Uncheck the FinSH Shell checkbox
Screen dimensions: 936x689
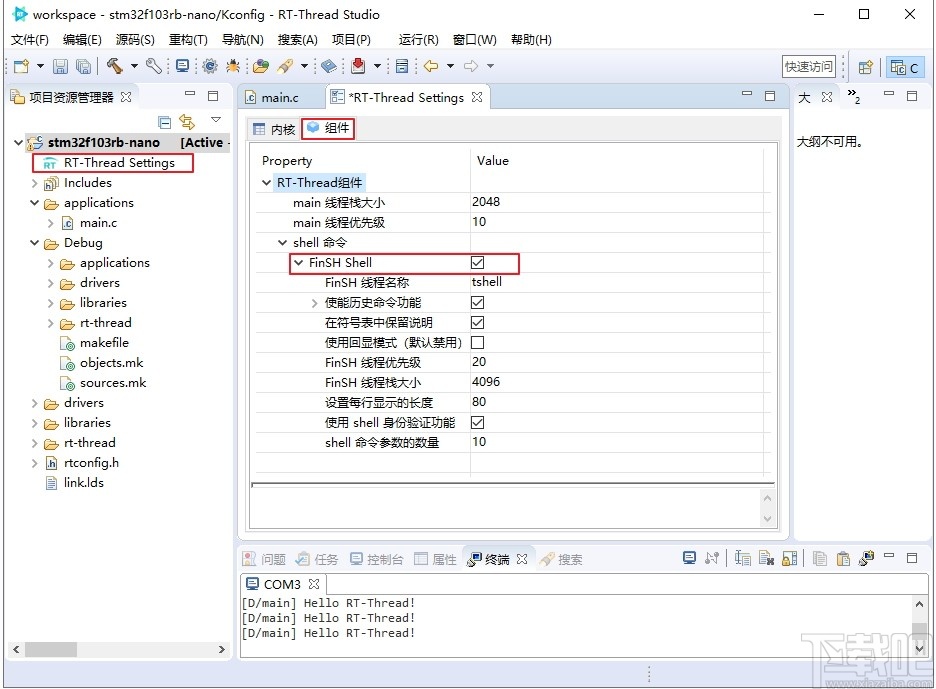click(477, 262)
